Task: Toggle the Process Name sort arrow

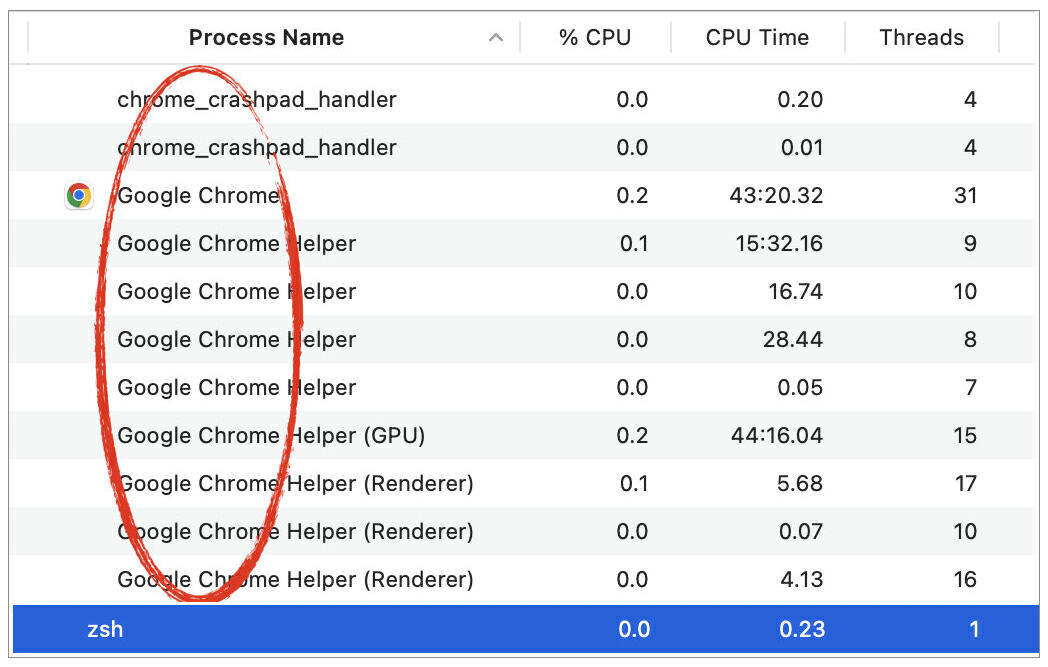Action: pos(495,38)
